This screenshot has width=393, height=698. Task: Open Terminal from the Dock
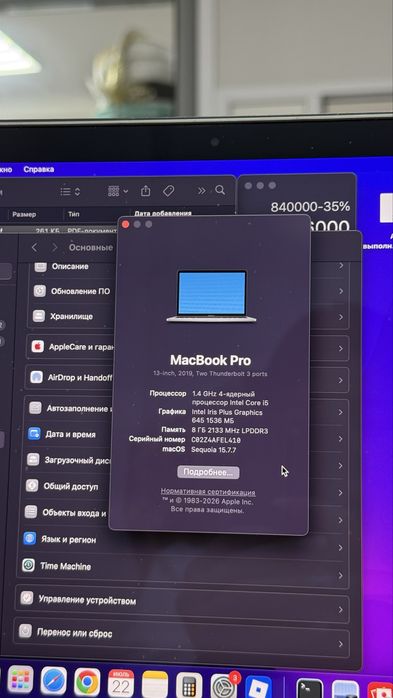[310, 689]
